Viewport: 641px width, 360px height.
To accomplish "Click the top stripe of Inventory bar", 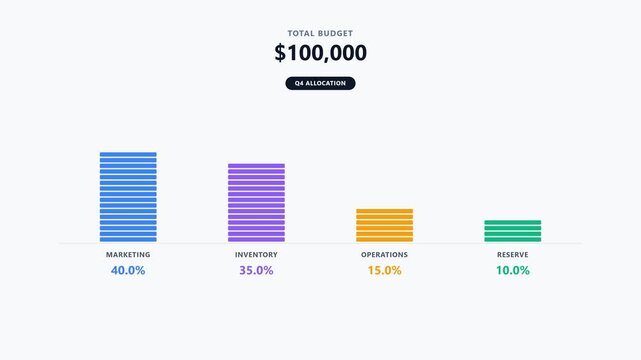I will click(256, 166).
